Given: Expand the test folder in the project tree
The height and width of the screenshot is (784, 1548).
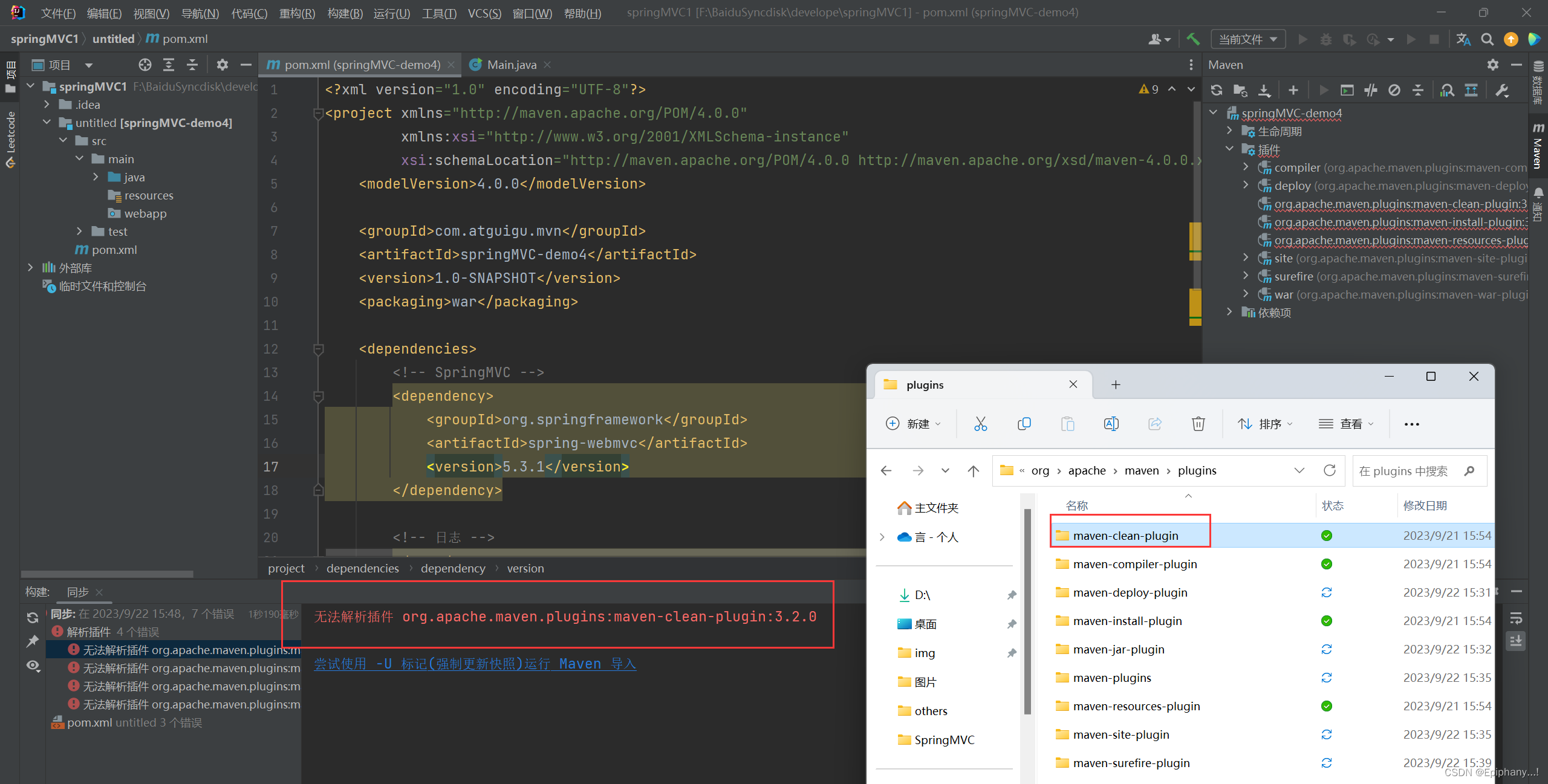Looking at the screenshot, I should pos(79,232).
